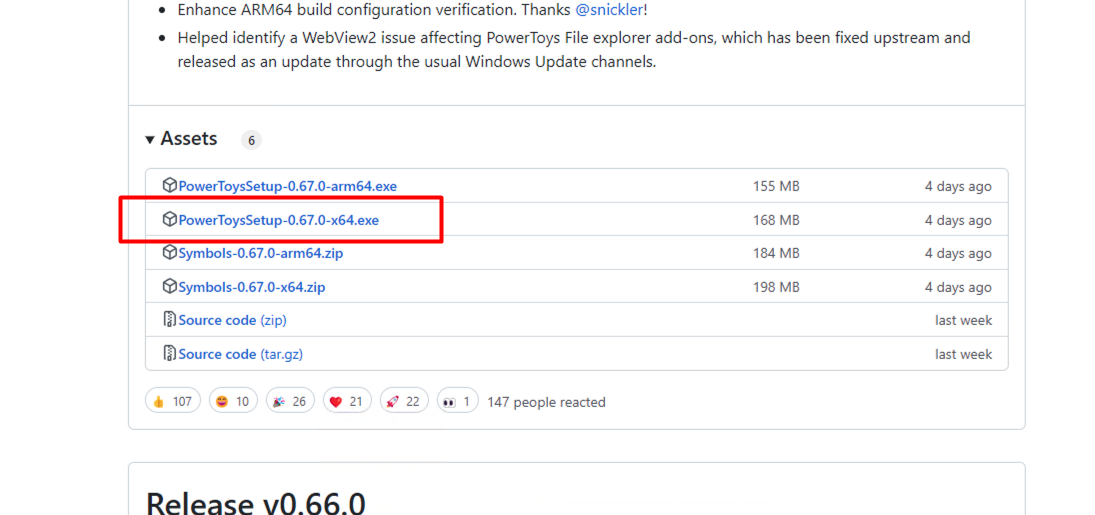Toggle thumbs up reaction with 107

172,401
